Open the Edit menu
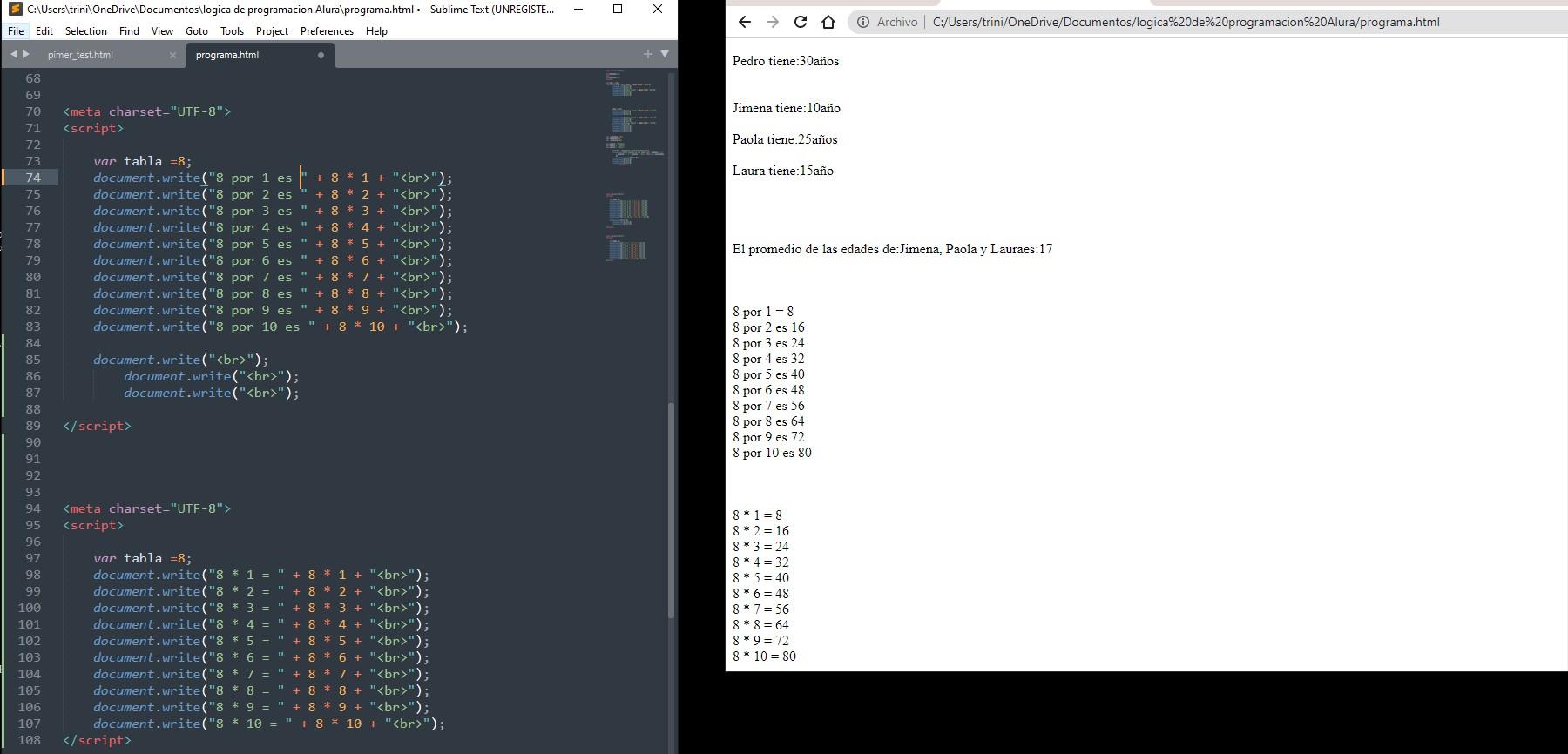The width and height of the screenshot is (1568, 754). (44, 30)
